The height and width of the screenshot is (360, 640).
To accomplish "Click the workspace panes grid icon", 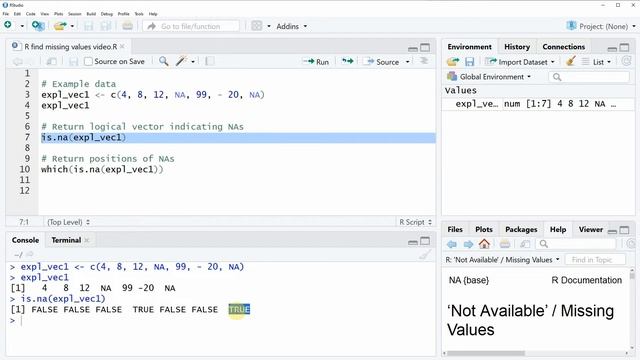I will (257, 26).
